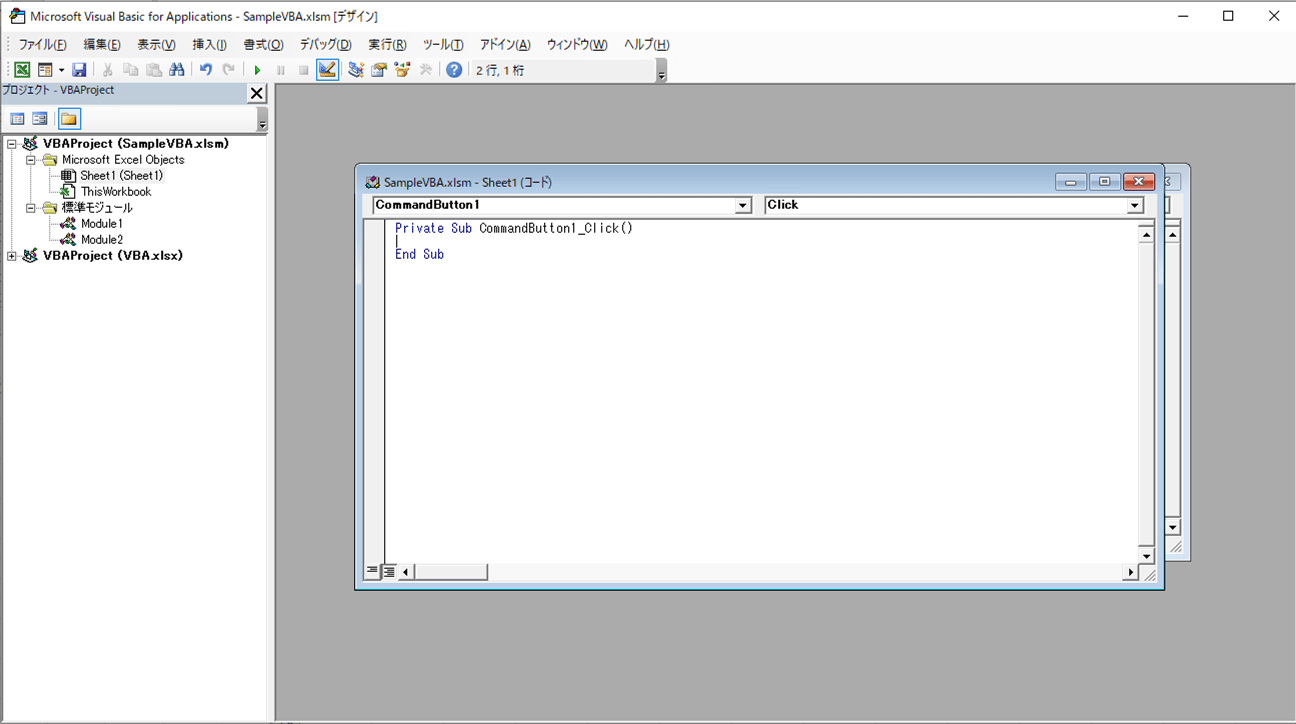Open the Click procedure dropdown
Viewport: 1296px width, 724px height.
(1135, 205)
